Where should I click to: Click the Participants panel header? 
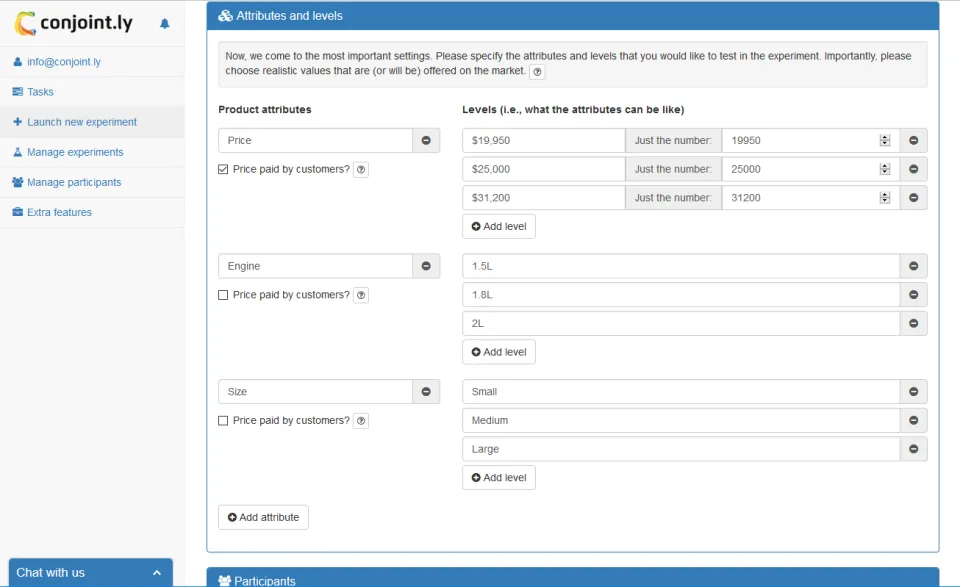[572, 578]
